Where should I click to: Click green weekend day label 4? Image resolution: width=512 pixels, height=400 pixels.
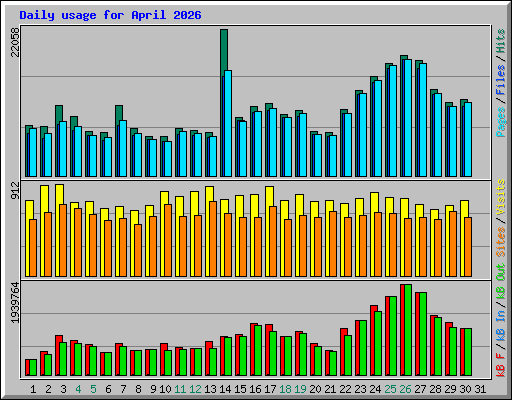click(78, 389)
